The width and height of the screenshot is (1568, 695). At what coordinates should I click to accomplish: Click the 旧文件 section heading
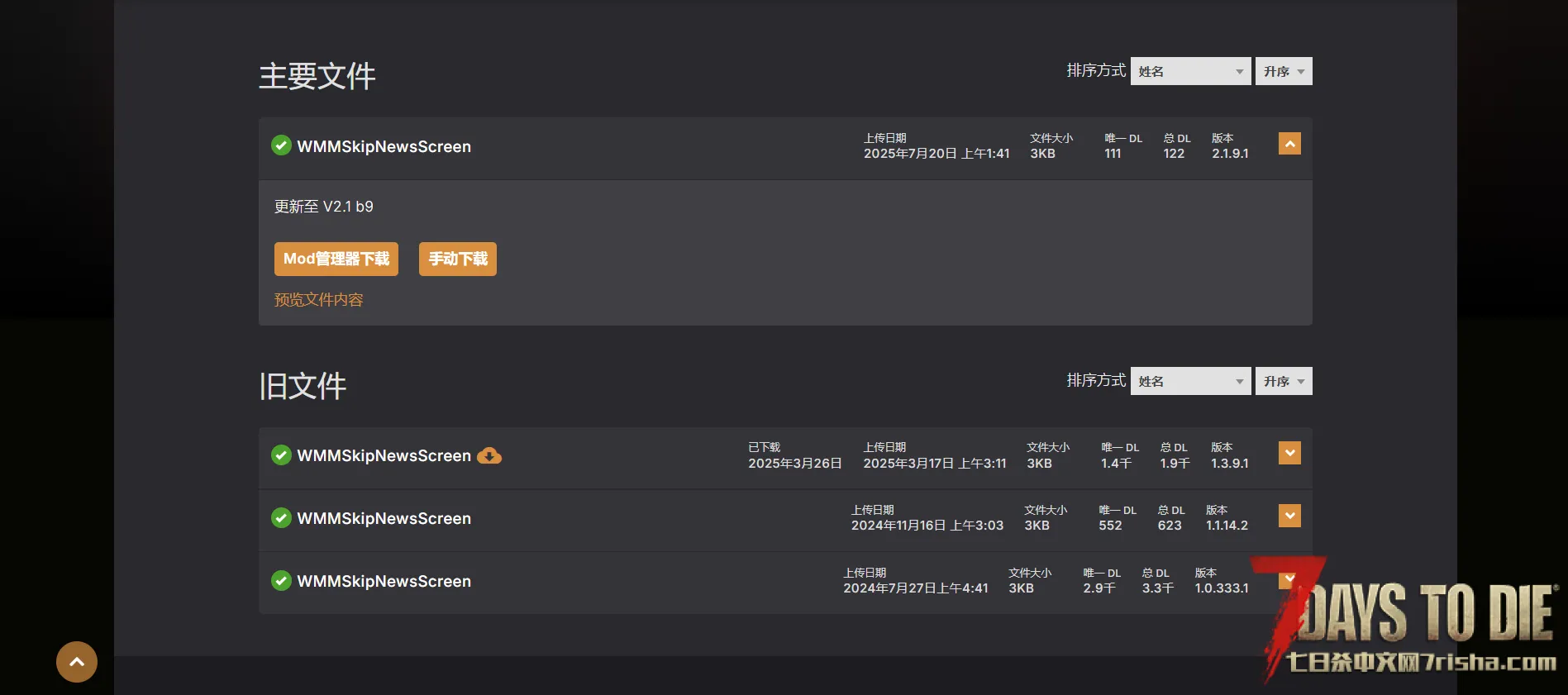coord(303,386)
